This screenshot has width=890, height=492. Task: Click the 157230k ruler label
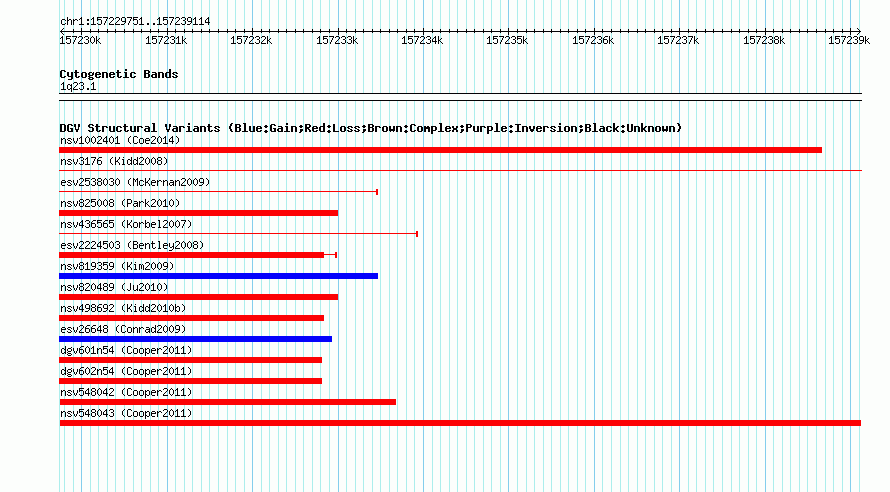[81, 40]
